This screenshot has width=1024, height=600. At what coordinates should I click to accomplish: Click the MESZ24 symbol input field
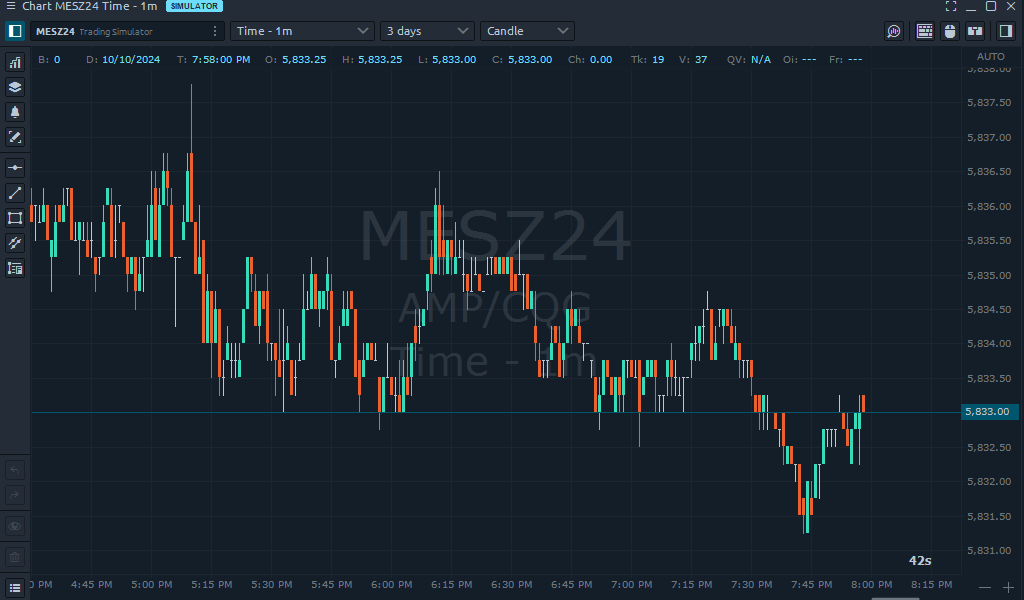pyautogui.click(x=118, y=31)
